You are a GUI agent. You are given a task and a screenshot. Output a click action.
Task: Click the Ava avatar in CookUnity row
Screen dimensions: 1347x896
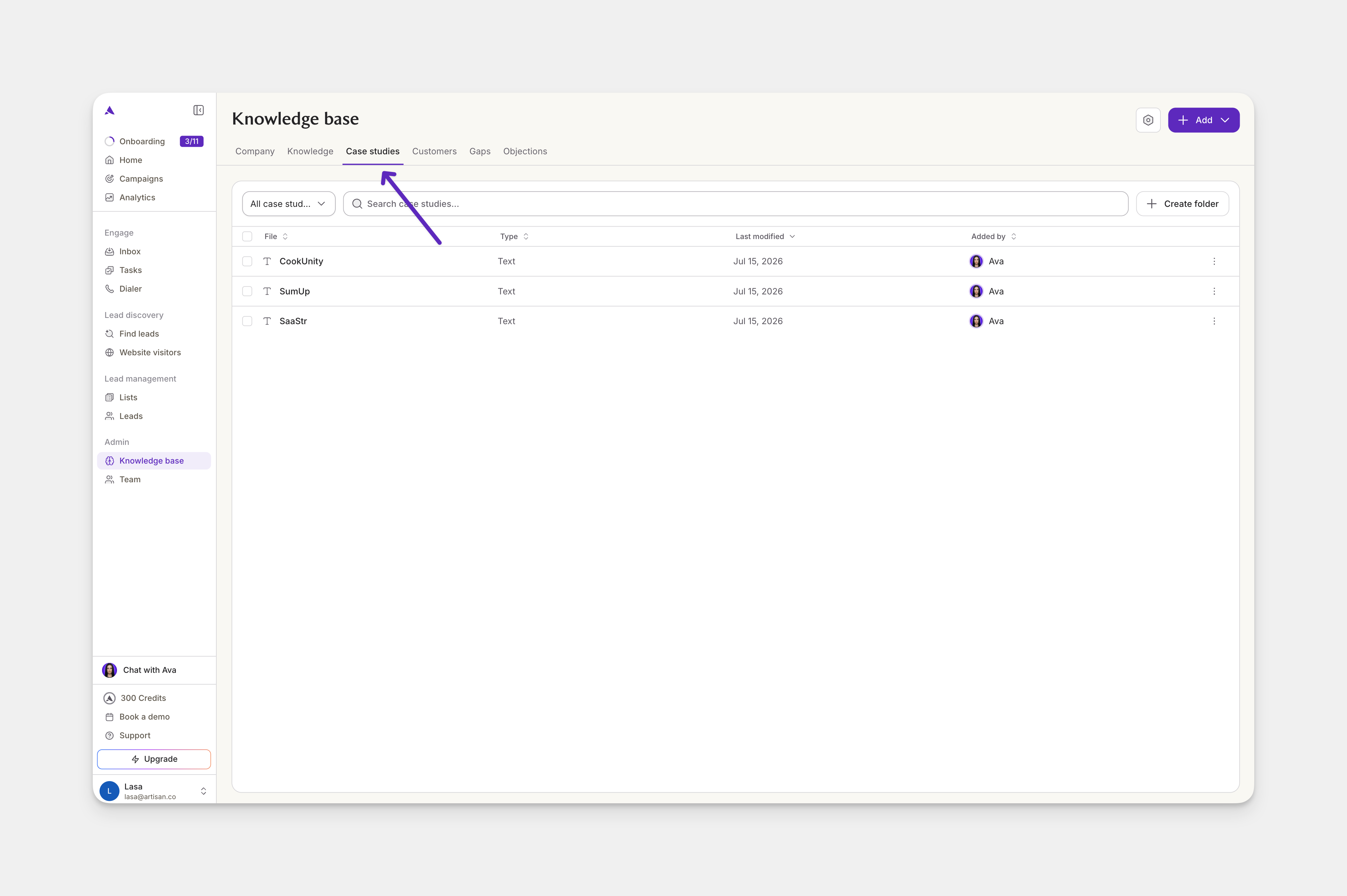tap(977, 261)
